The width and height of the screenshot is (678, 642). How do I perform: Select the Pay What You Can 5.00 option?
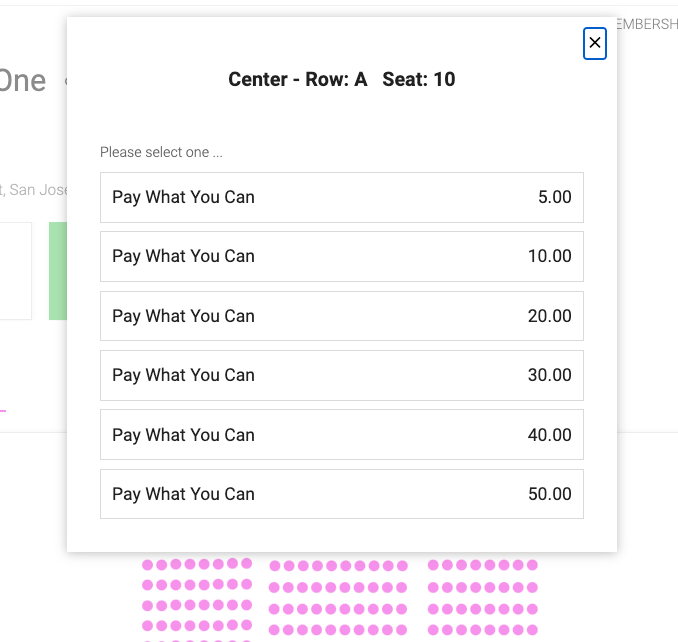[342, 197]
